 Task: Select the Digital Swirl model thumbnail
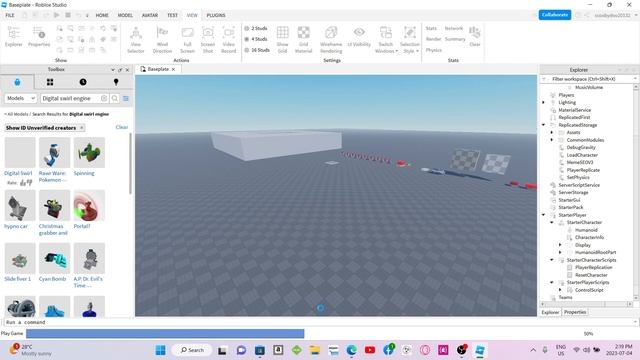(x=20, y=153)
